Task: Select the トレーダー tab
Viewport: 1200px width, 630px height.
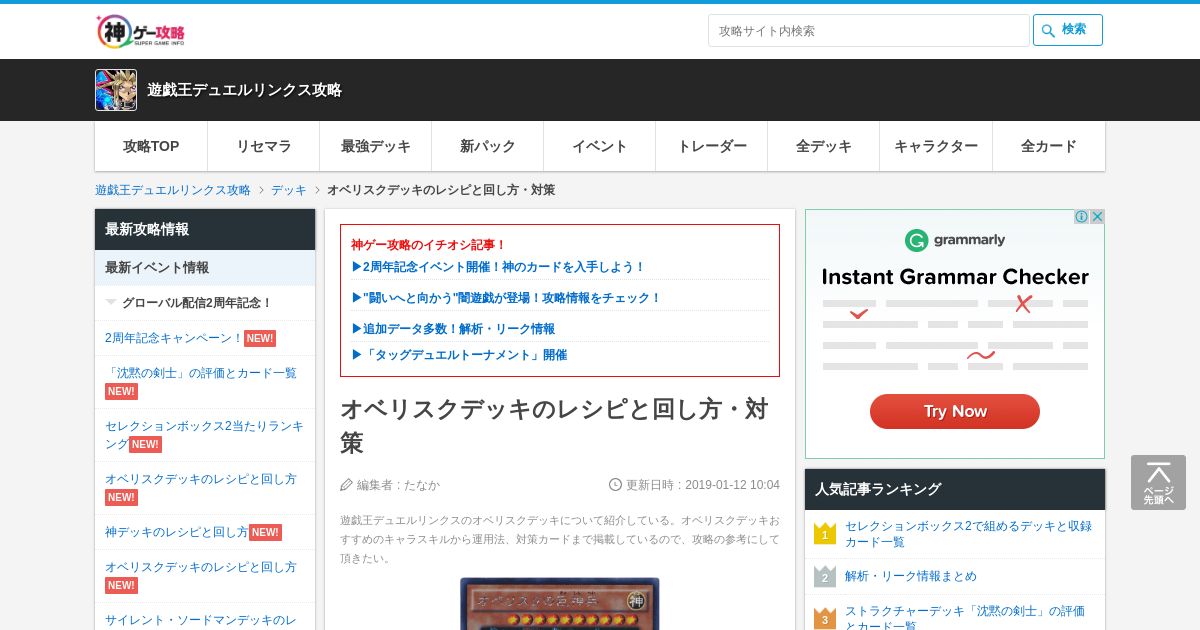Action: click(712, 146)
